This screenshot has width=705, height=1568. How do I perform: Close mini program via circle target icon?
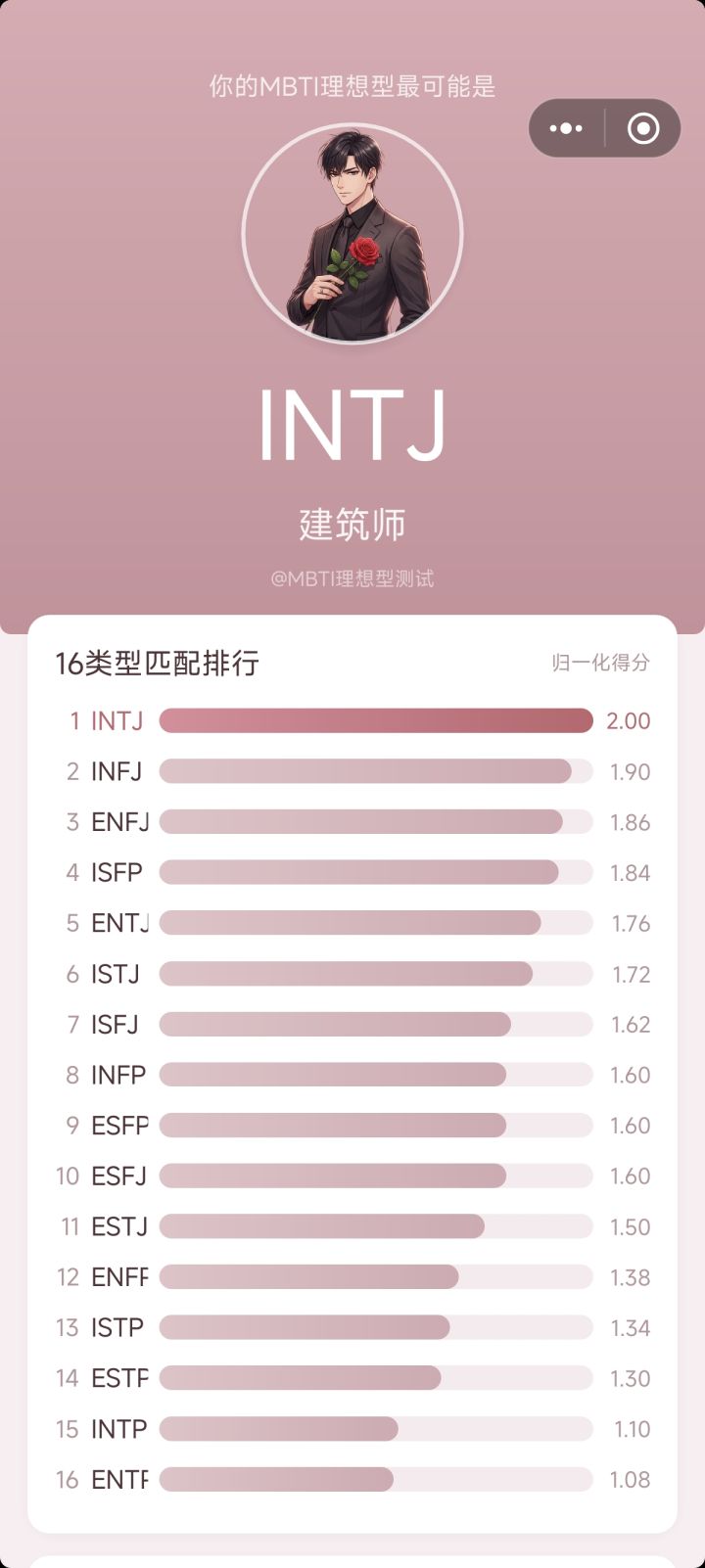tap(643, 128)
